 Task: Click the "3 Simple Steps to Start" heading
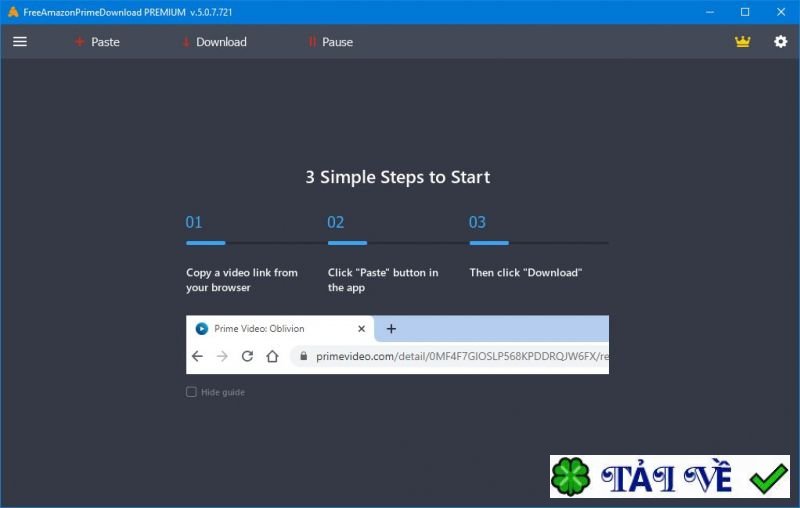[398, 177]
